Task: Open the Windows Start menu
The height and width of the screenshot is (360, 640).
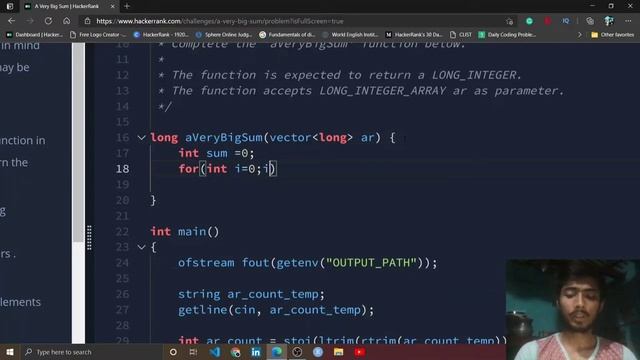Action: click(x=10, y=352)
